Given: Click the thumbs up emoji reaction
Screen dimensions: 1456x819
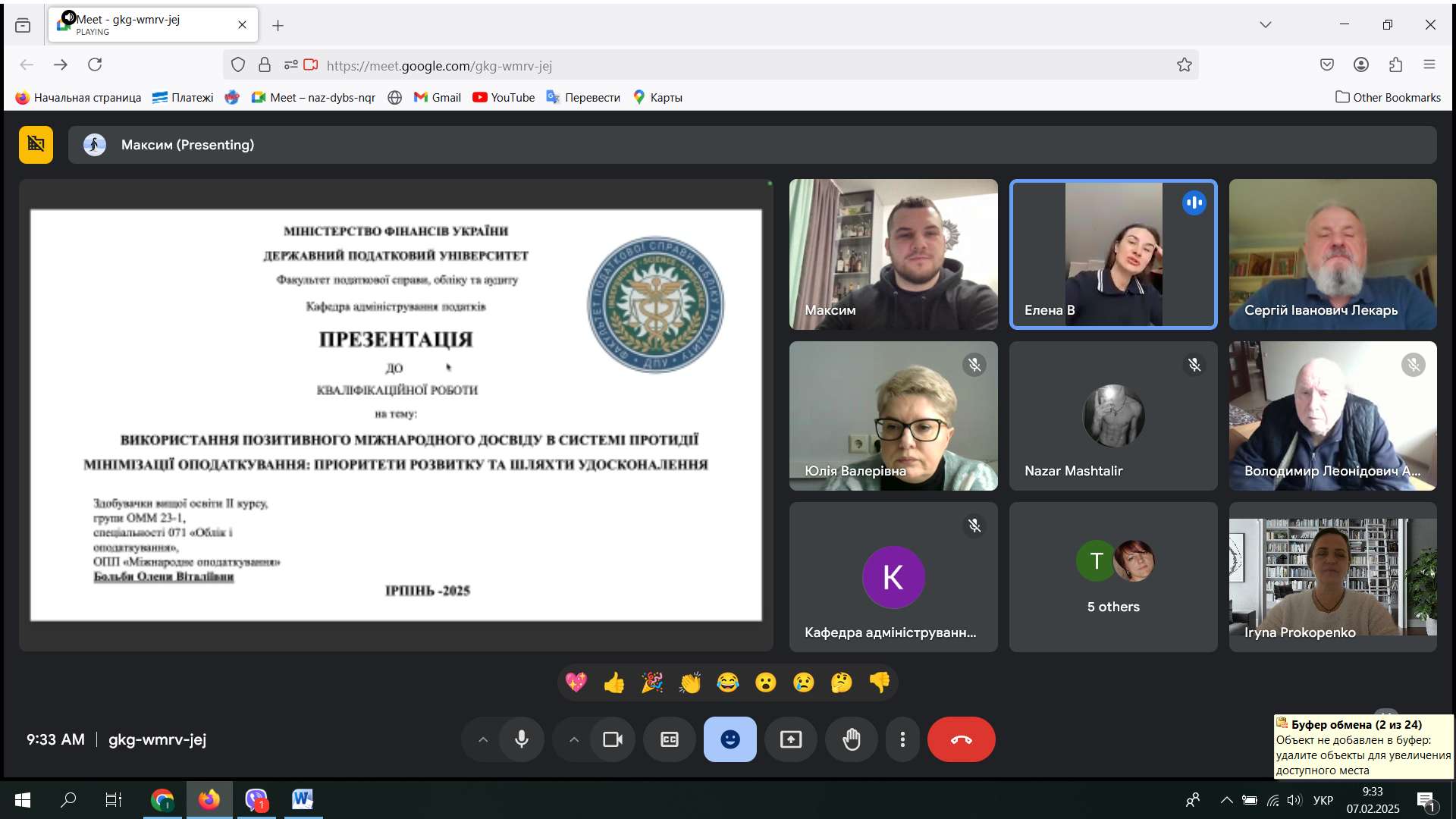Looking at the screenshot, I should 614,682.
